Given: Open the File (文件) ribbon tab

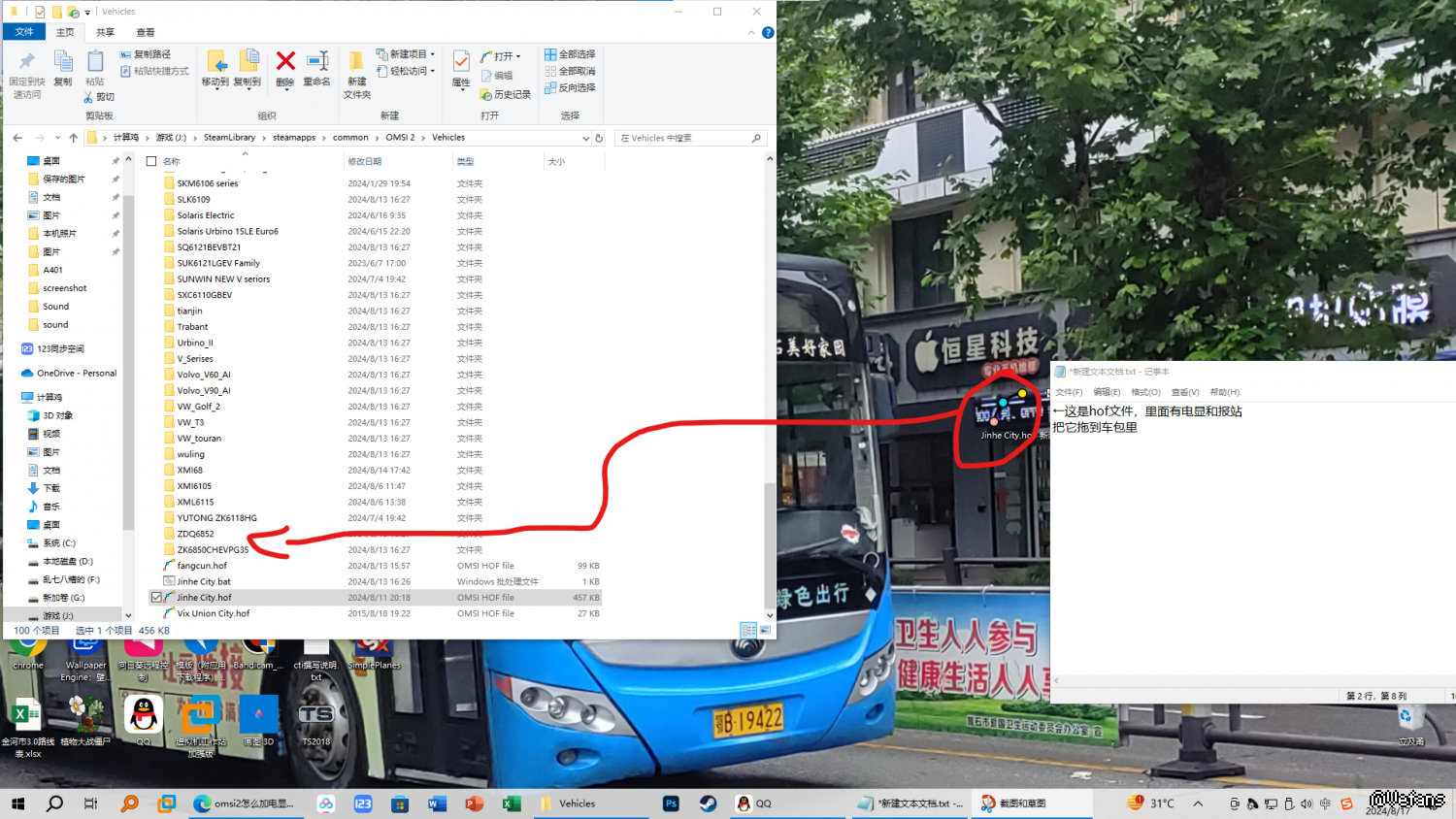Looking at the screenshot, I should click(x=24, y=32).
